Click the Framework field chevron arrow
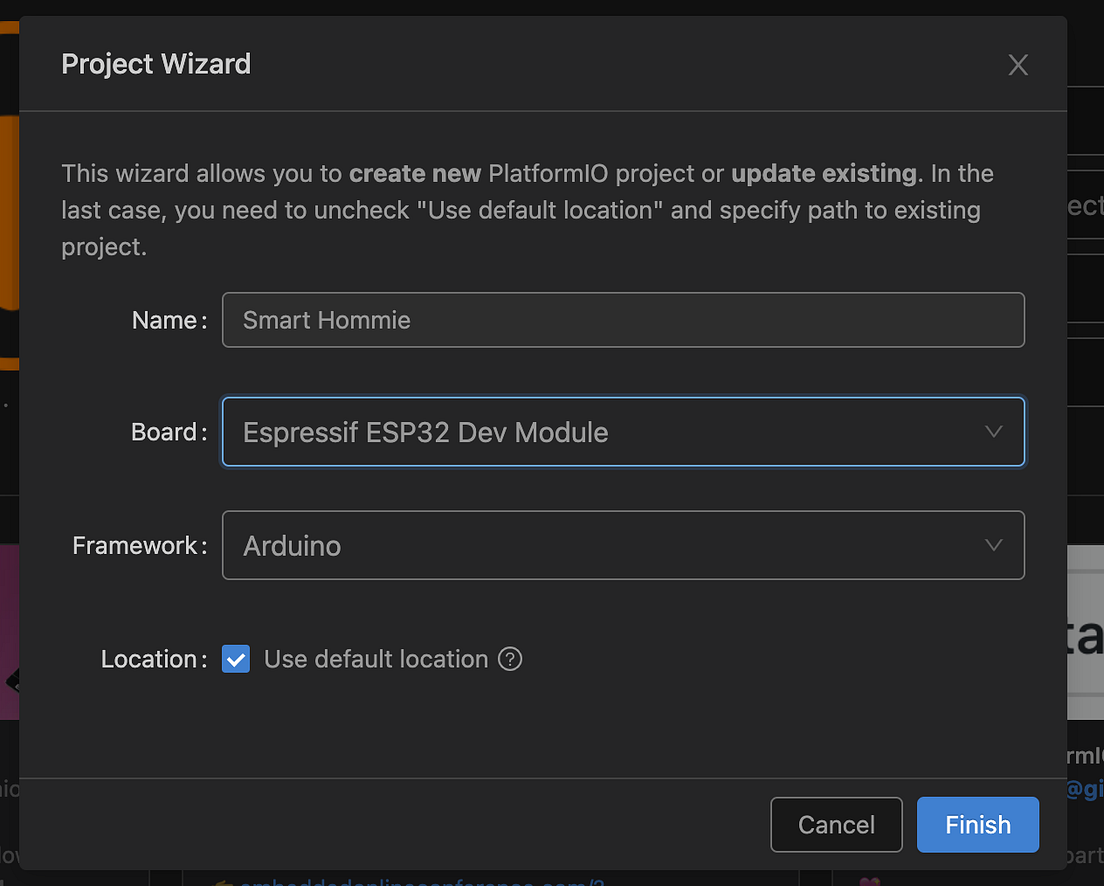Image resolution: width=1104 pixels, height=886 pixels. pos(993,545)
